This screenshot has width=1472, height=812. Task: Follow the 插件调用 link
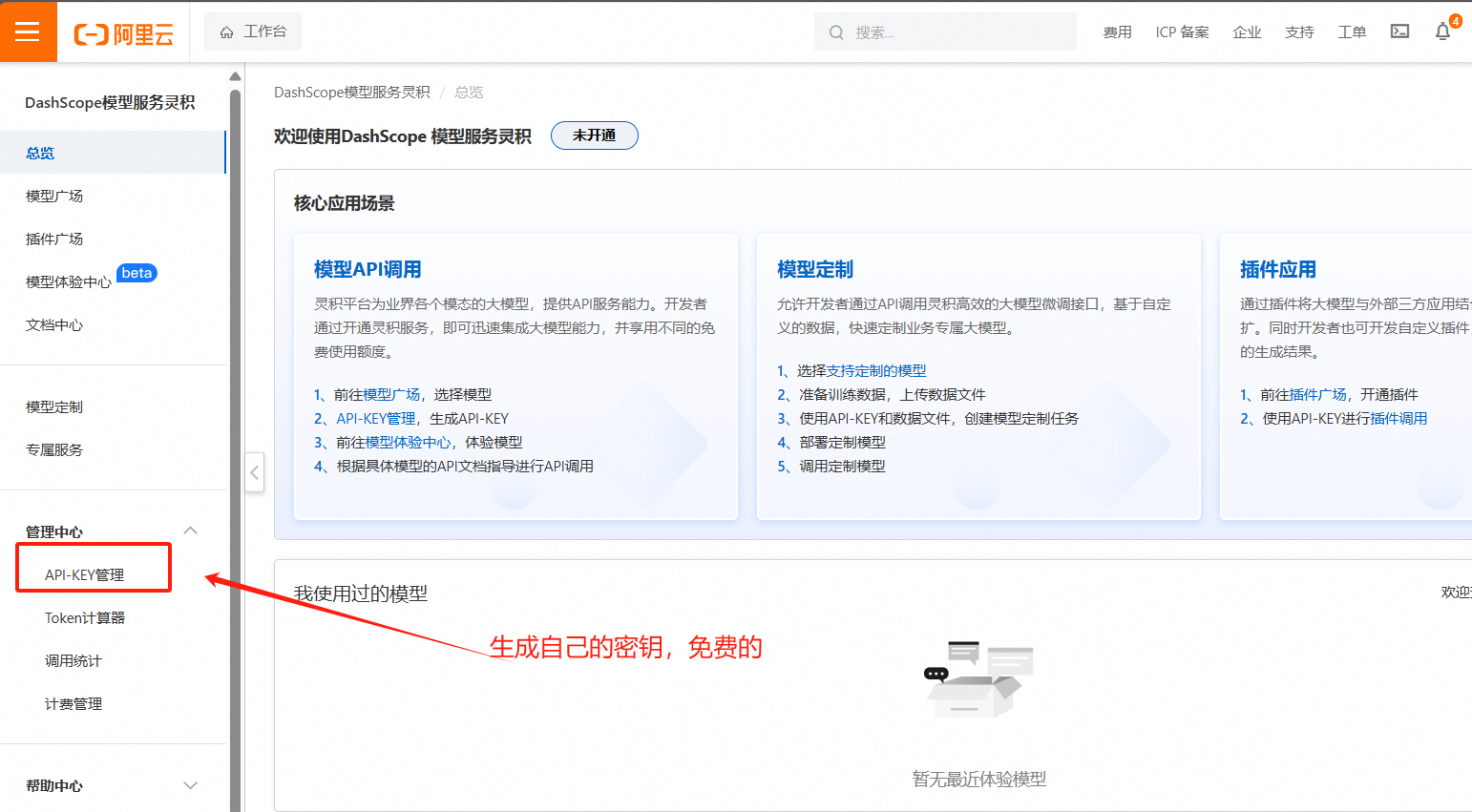point(1398,418)
